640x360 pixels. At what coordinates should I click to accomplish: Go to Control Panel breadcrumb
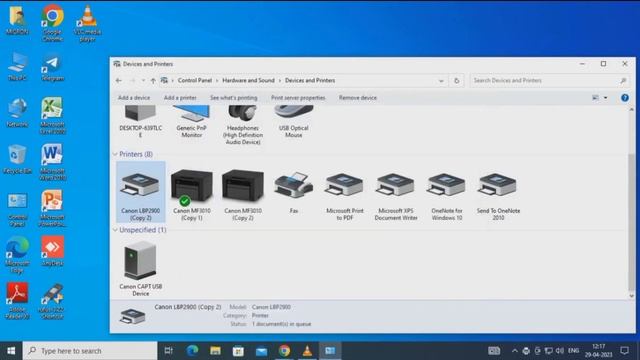click(195, 80)
